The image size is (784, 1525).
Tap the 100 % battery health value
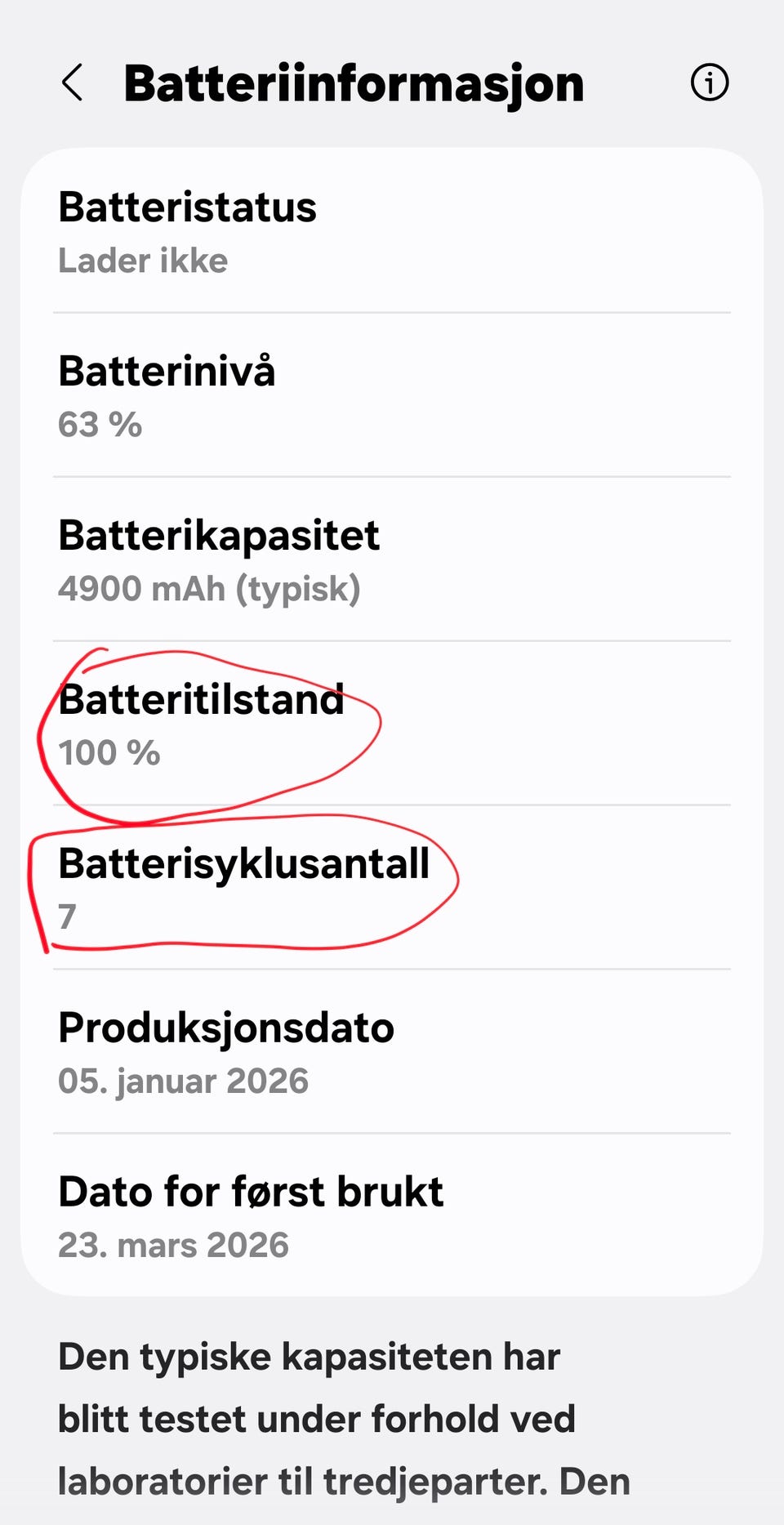pyautogui.click(x=109, y=753)
